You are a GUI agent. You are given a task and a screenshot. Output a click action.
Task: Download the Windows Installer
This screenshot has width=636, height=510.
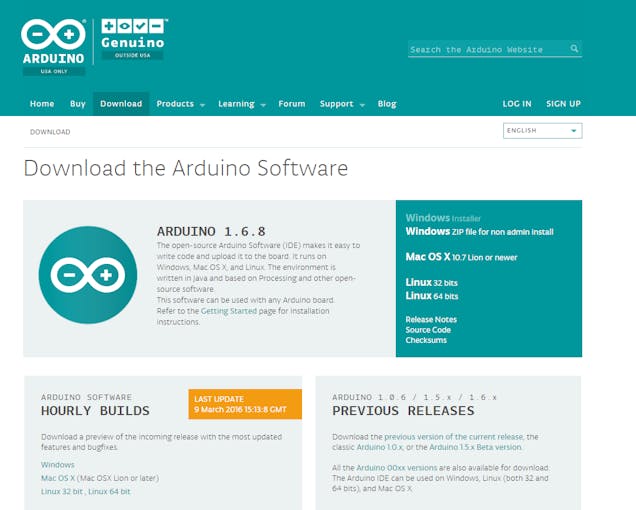pos(443,218)
